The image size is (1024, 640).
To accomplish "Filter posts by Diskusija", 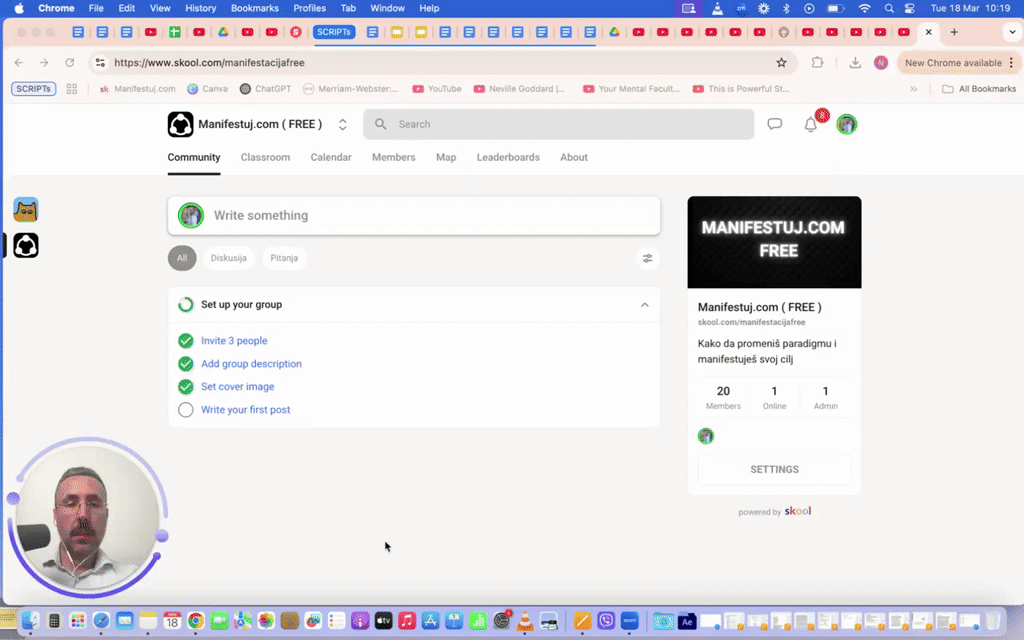I will pyautogui.click(x=229, y=258).
